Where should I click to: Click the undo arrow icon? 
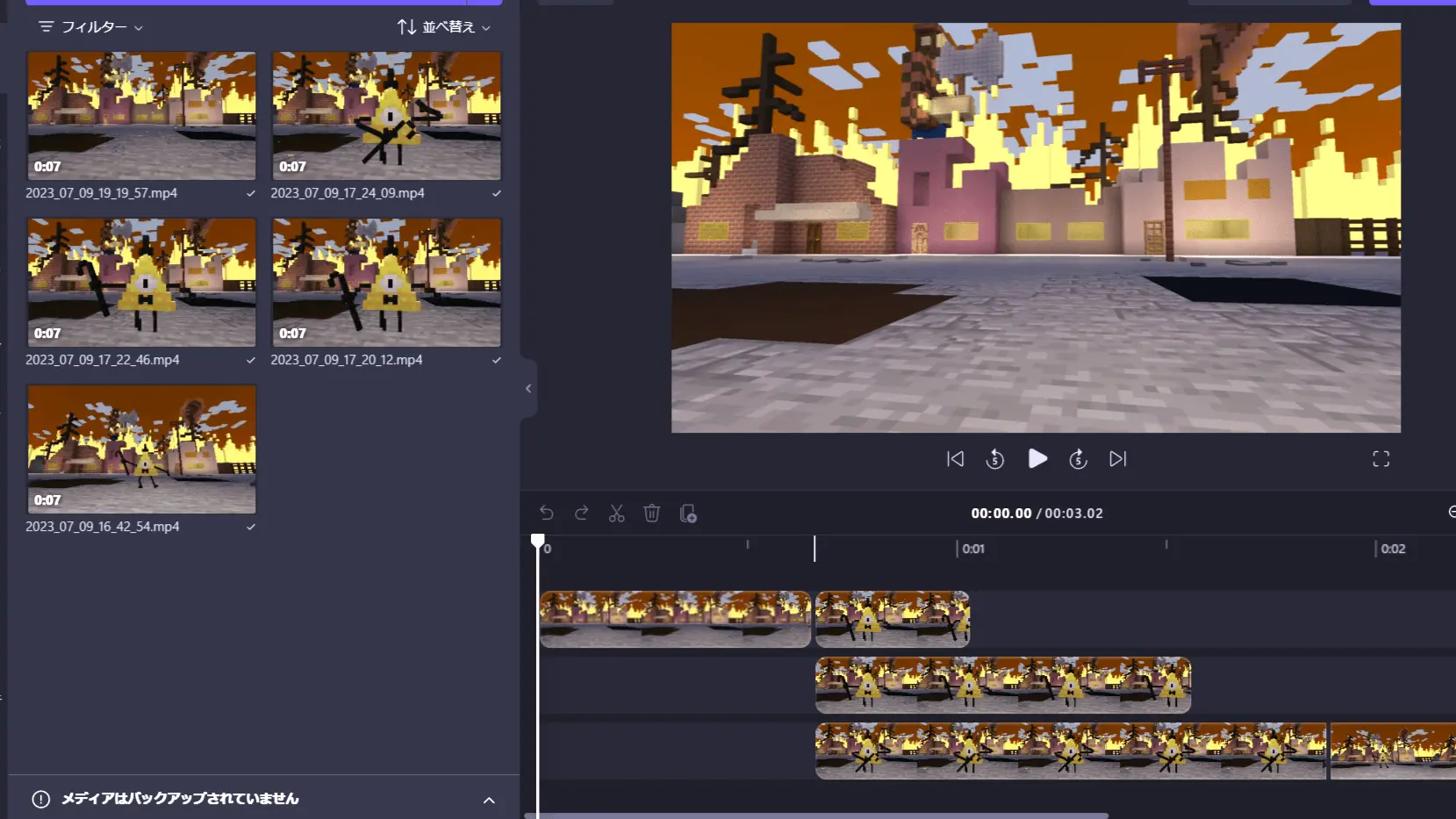(547, 514)
